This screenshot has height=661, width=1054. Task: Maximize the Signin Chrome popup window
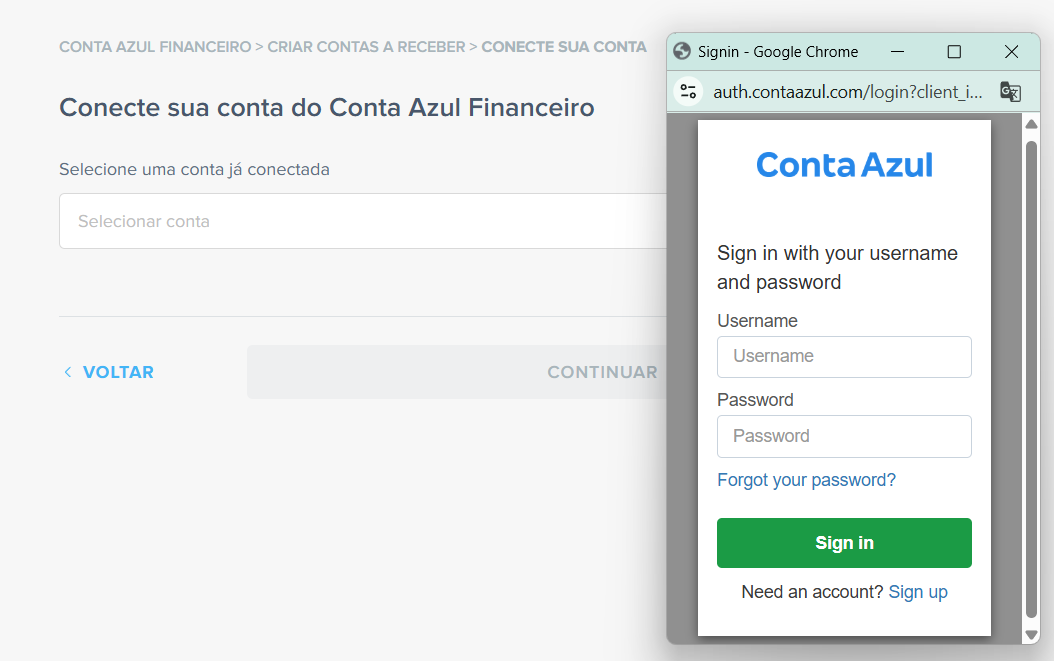click(x=954, y=52)
